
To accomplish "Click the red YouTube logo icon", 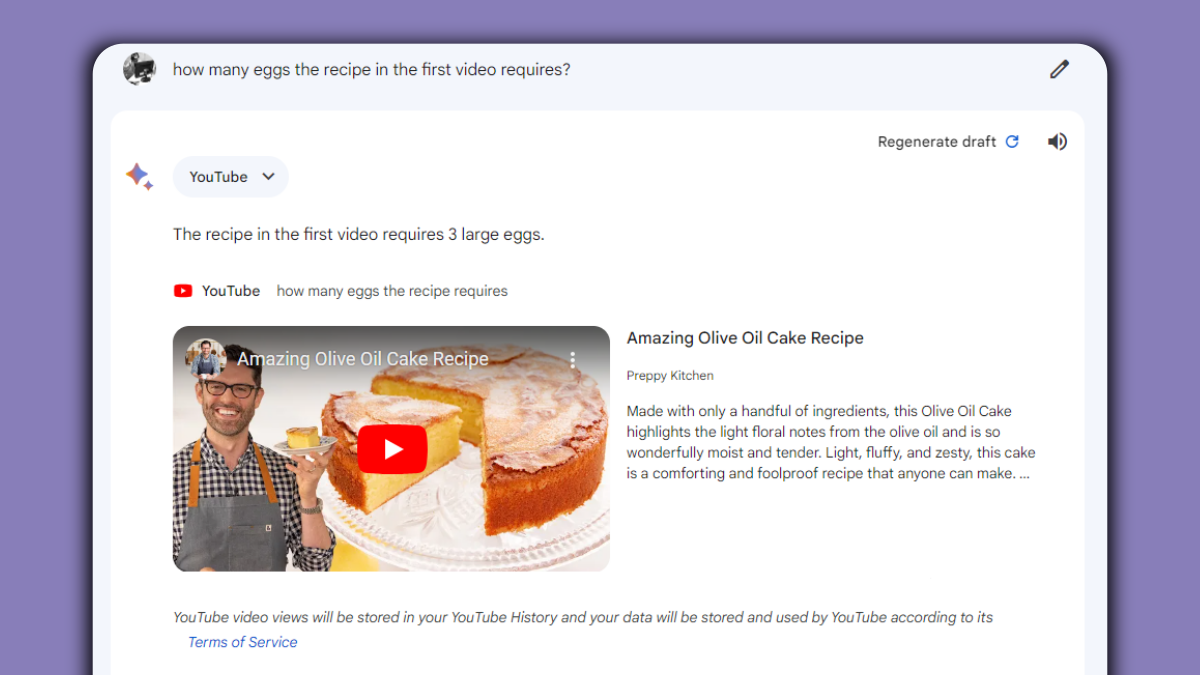I will [x=183, y=291].
